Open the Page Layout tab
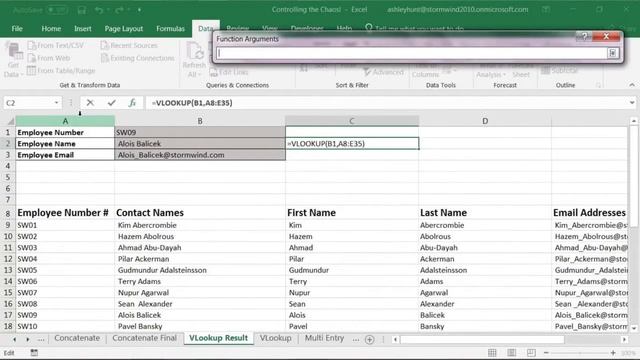Viewport: 640px width, 360px height. pyautogui.click(x=124, y=28)
